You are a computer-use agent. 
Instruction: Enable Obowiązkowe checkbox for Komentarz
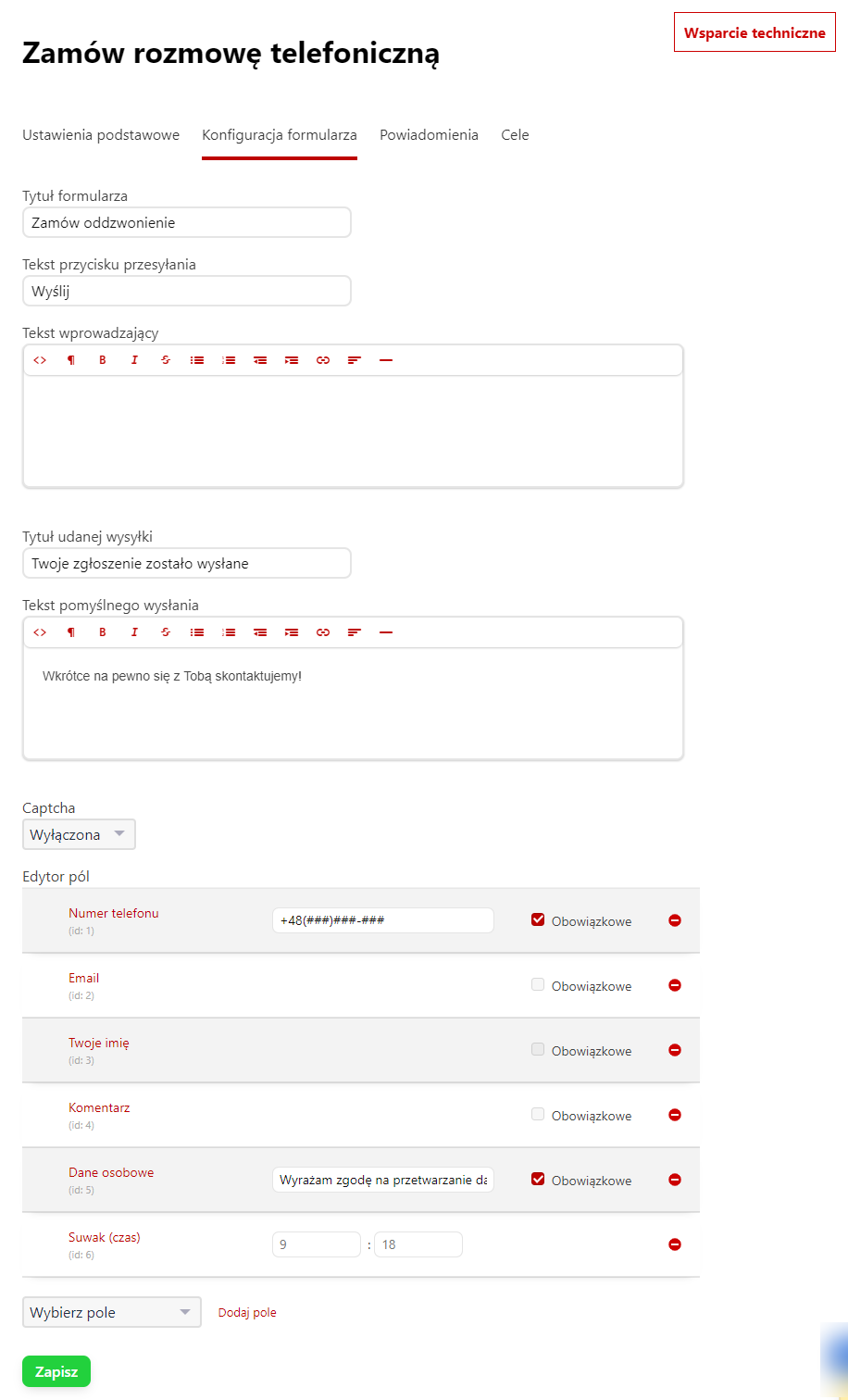tap(538, 1114)
